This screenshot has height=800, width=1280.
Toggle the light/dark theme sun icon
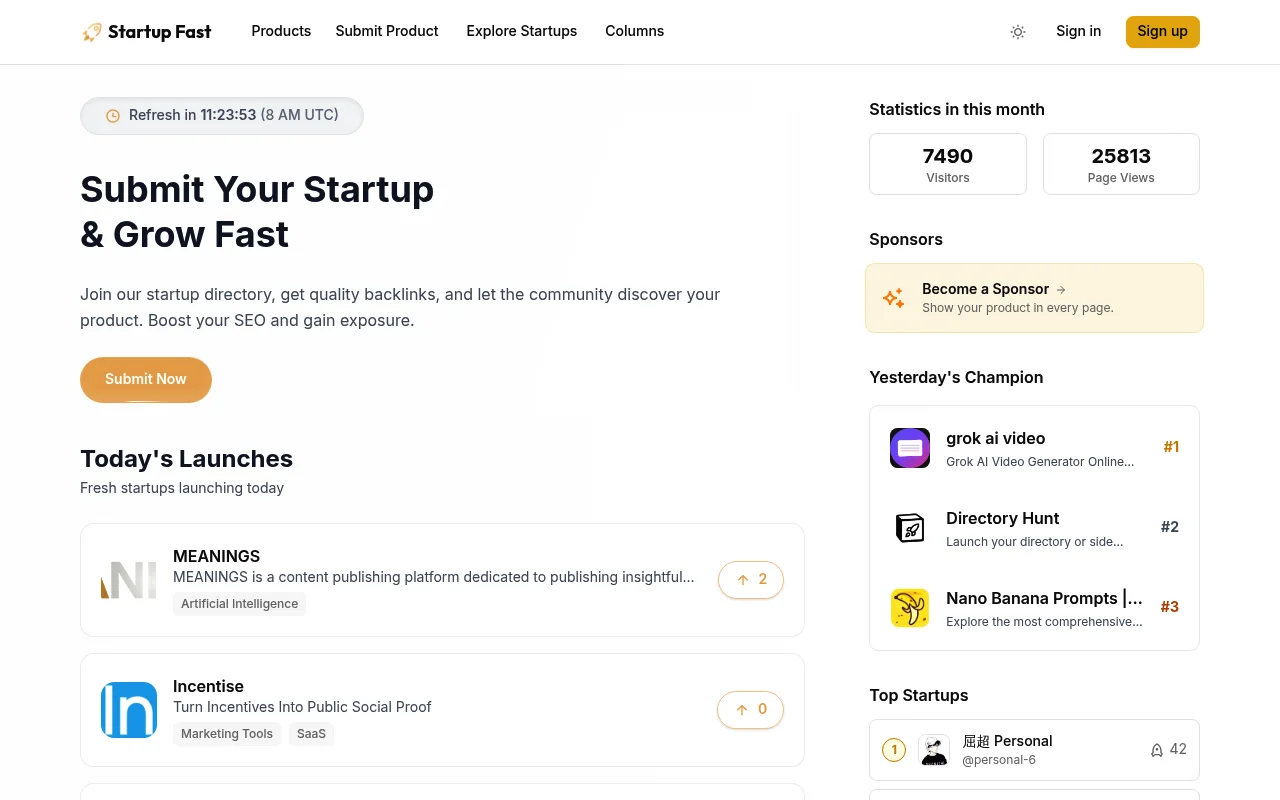(x=1018, y=31)
